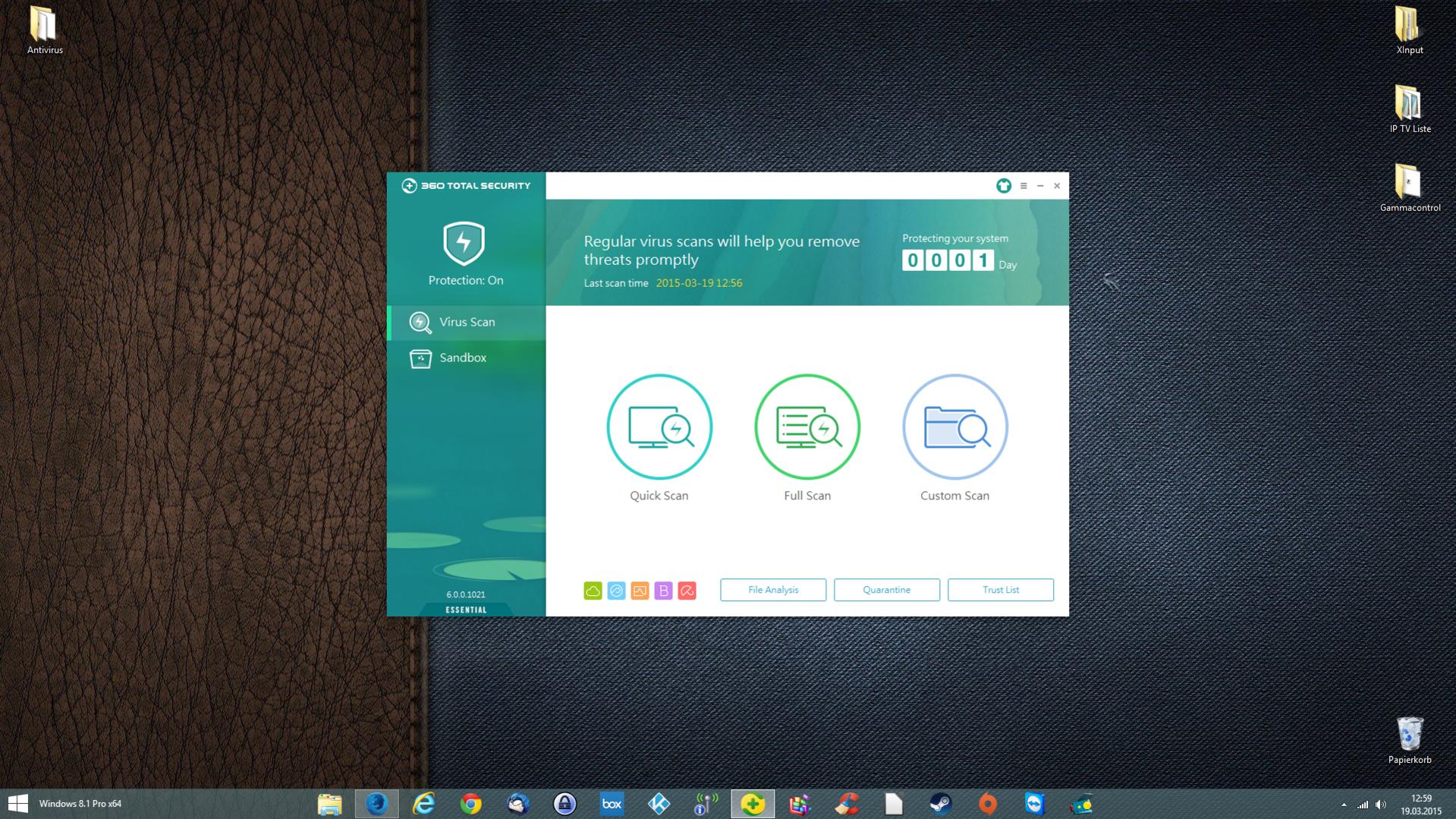Select the IP TV Liste folder

coord(1410,109)
